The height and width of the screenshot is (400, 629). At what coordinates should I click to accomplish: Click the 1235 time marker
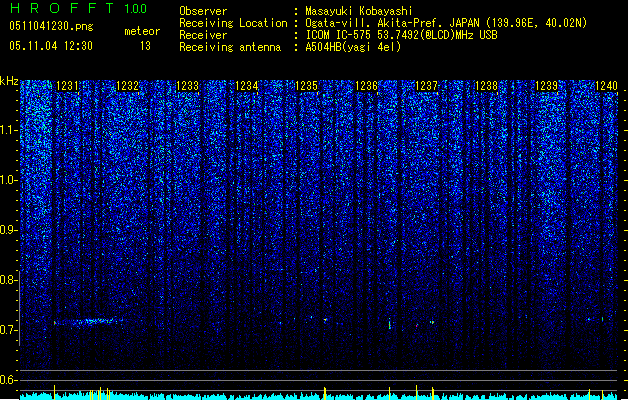click(x=306, y=86)
